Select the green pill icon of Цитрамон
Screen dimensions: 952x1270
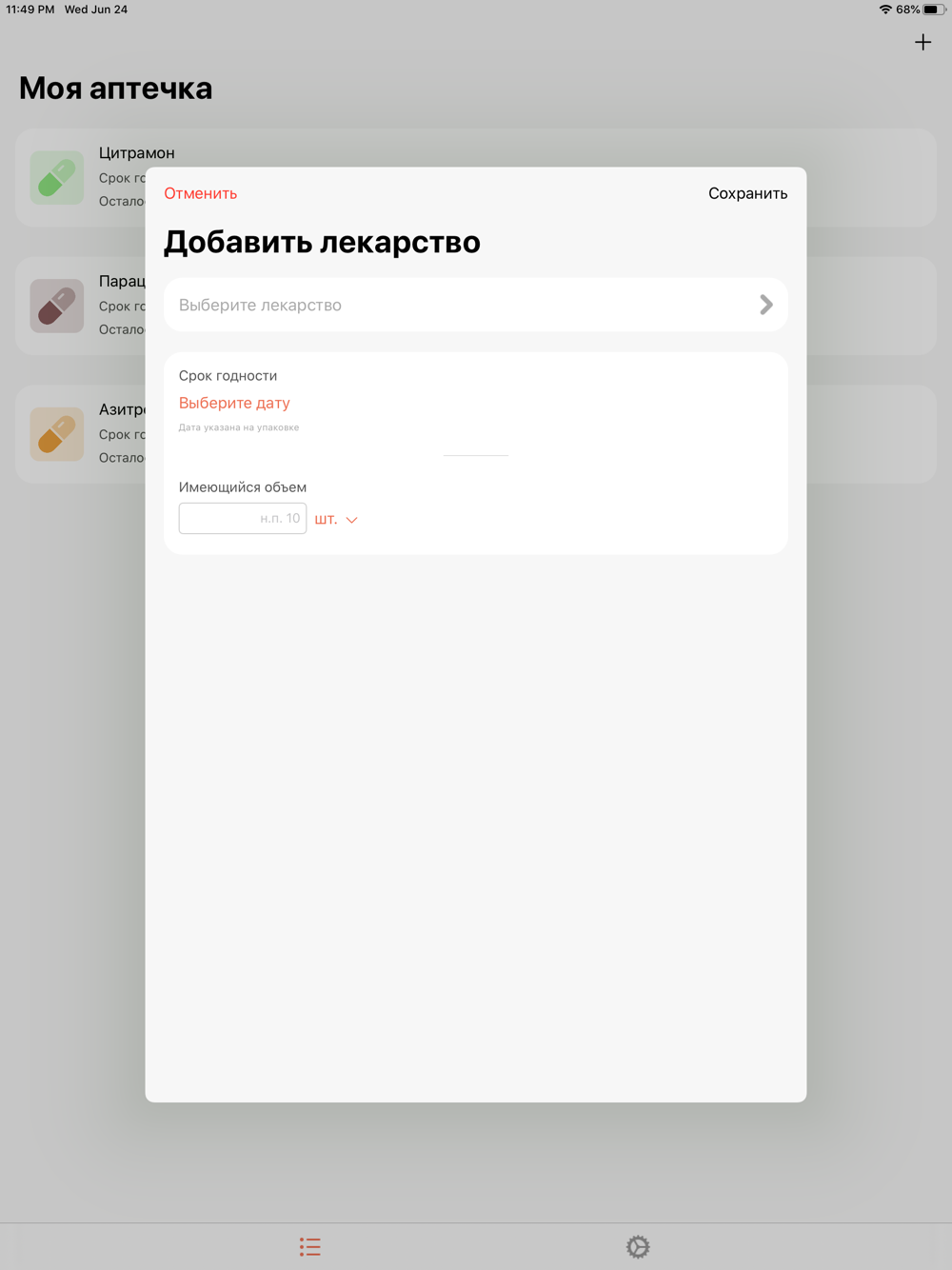coord(57,177)
